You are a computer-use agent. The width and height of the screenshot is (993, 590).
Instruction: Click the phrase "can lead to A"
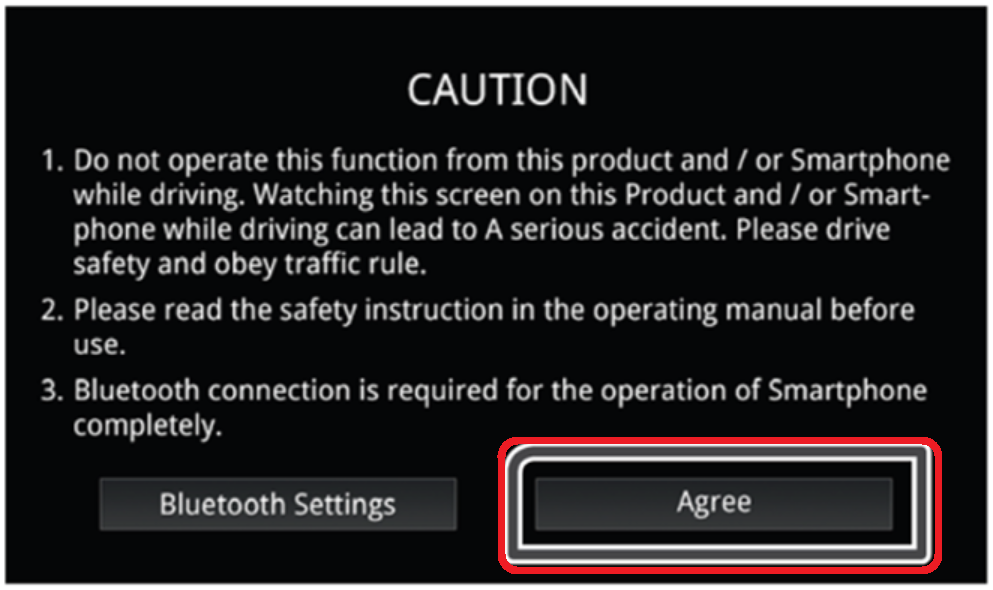point(419,230)
